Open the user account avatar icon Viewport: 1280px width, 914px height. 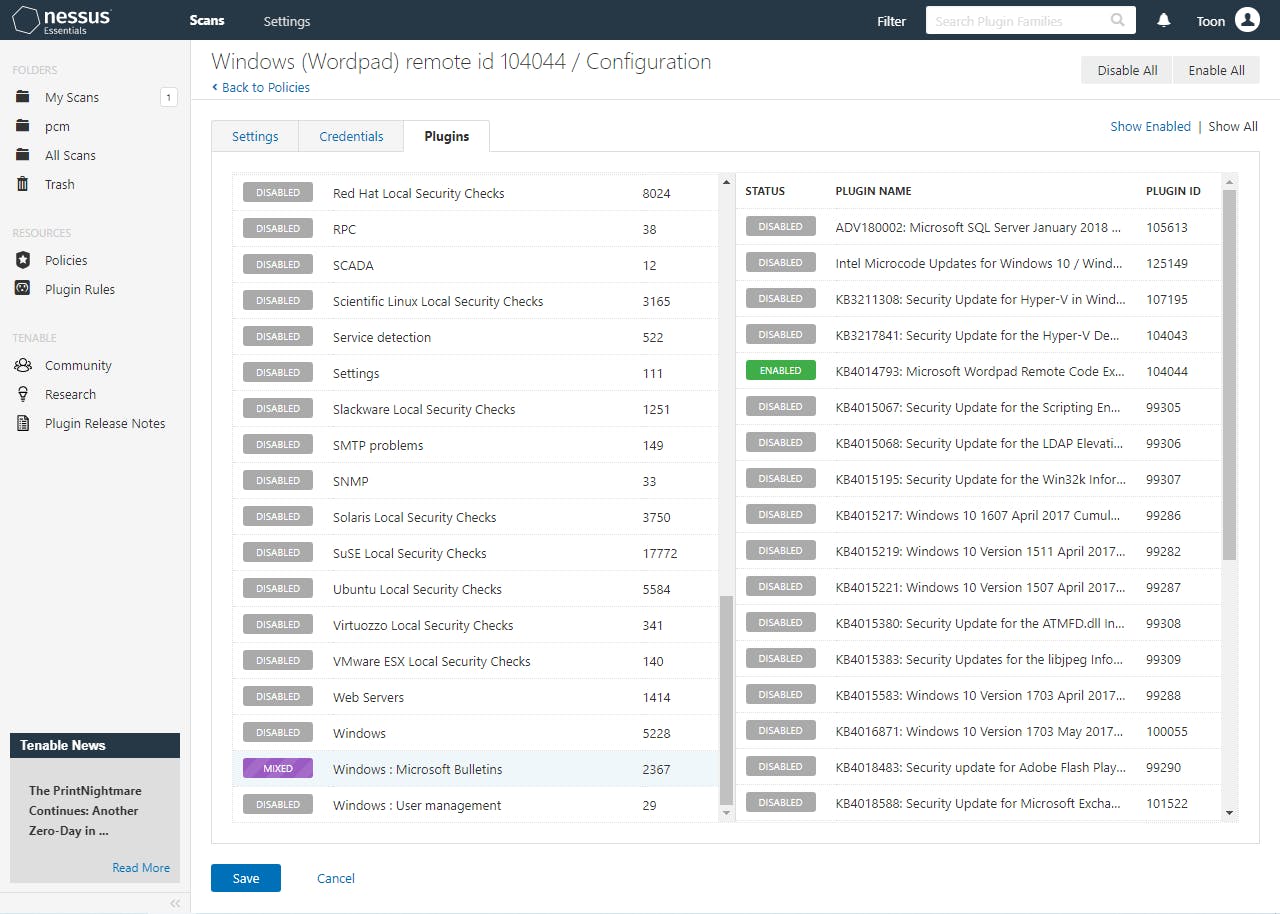pos(1246,20)
